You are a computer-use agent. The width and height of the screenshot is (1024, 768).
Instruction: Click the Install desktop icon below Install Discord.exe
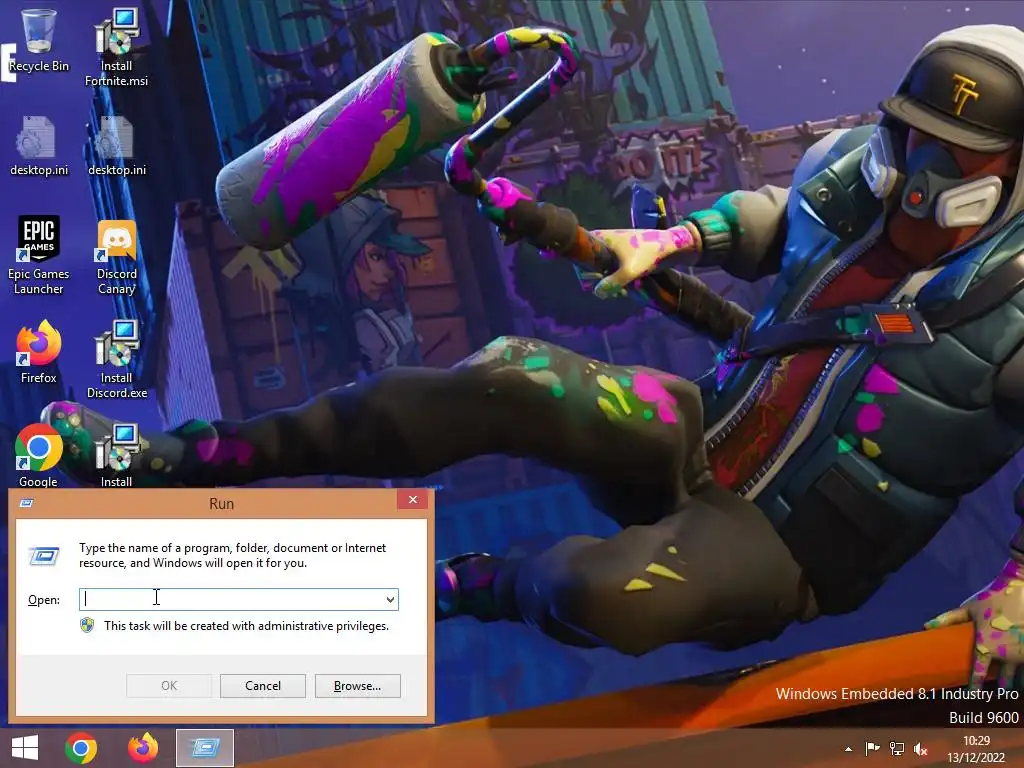[x=116, y=455]
